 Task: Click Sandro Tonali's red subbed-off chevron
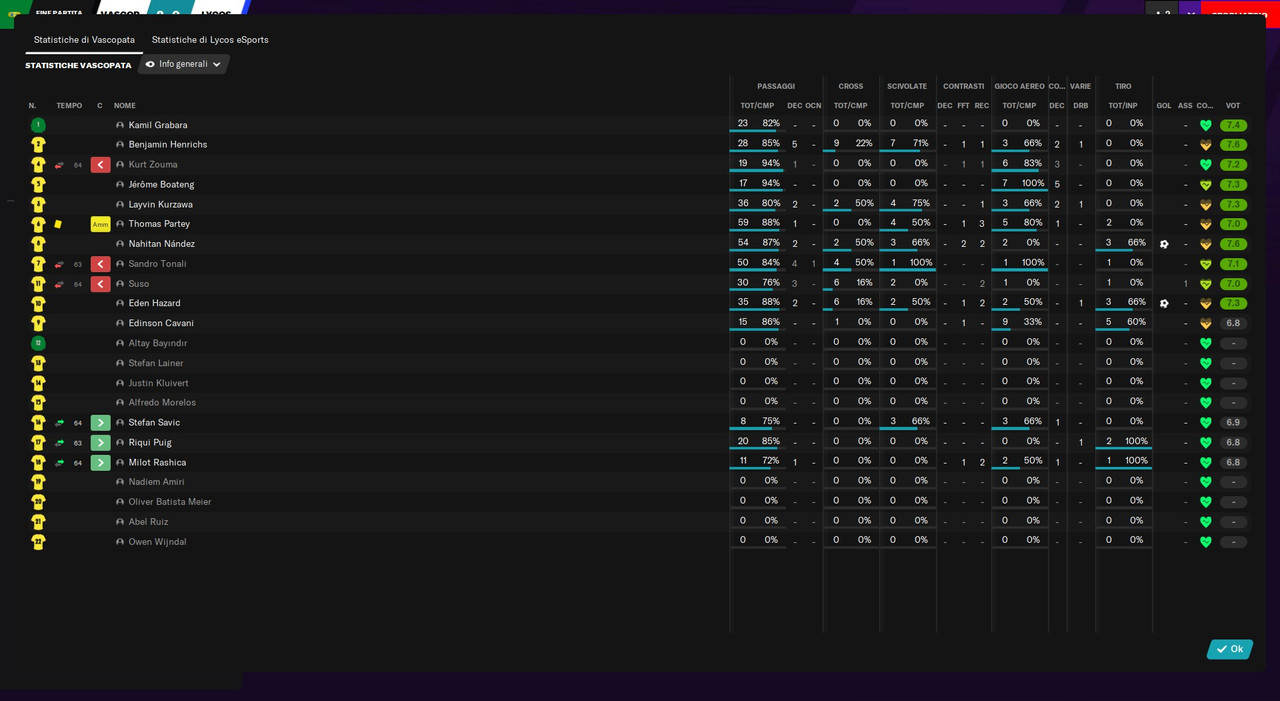(x=100, y=264)
